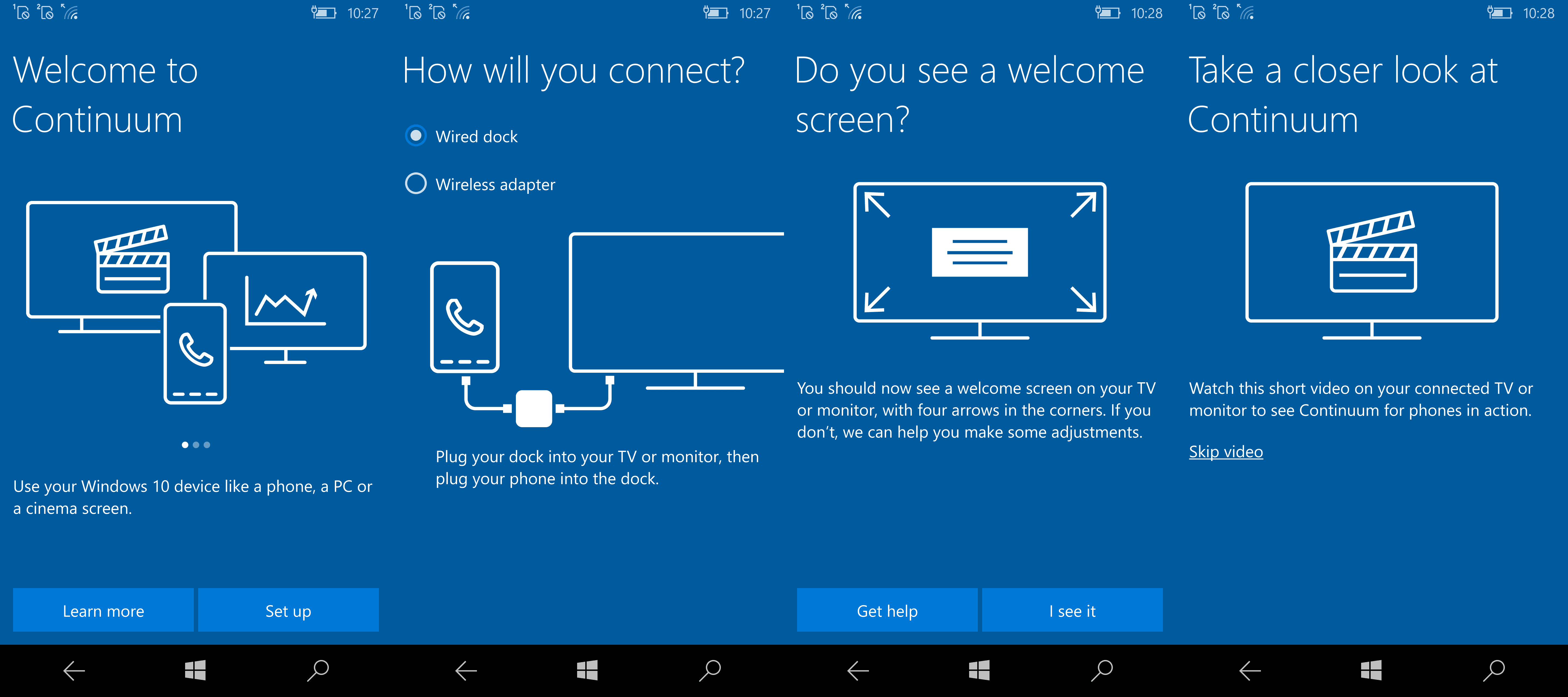Tap back arrow on How will you connect screen
Image resolution: width=1568 pixels, height=697 pixels.
pyautogui.click(x=466, y=671)
